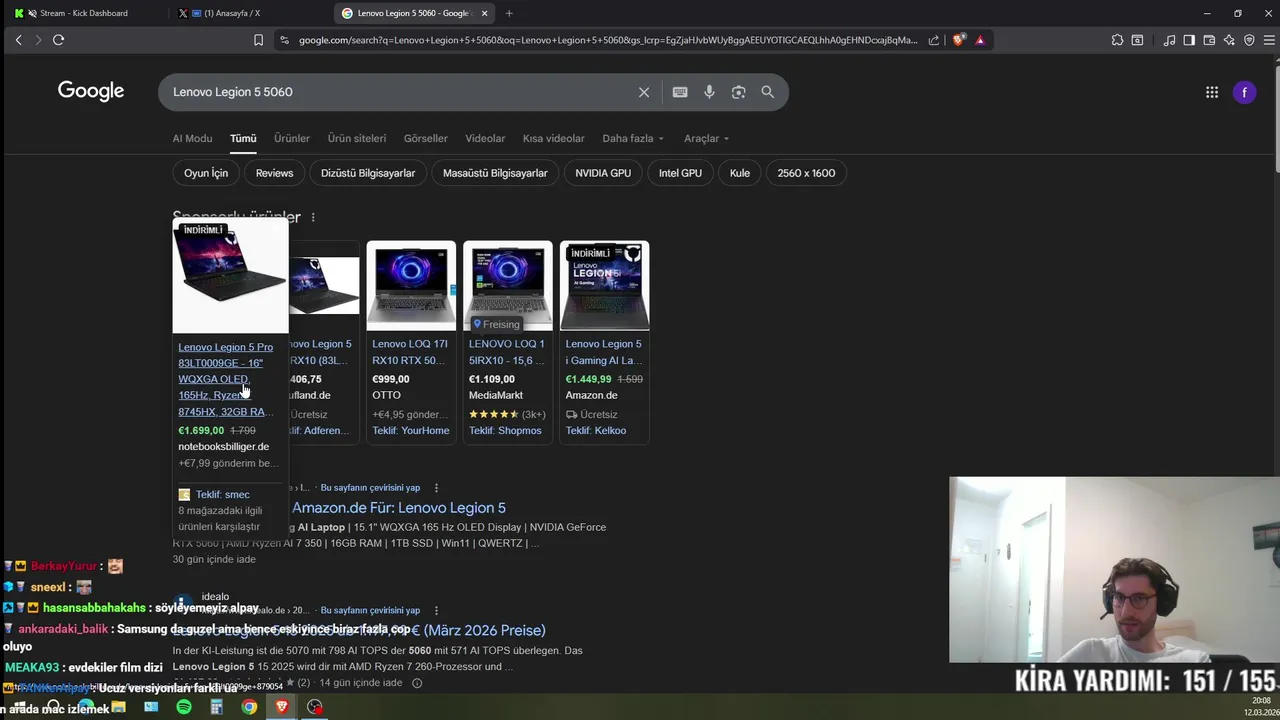Open three-dot menu of idealo result
This screenshot has width=1280, height=720.
(436, 610)
